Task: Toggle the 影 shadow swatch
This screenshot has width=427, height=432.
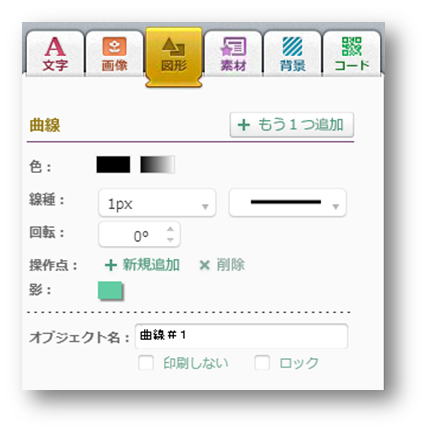Action: click(111, 291)
